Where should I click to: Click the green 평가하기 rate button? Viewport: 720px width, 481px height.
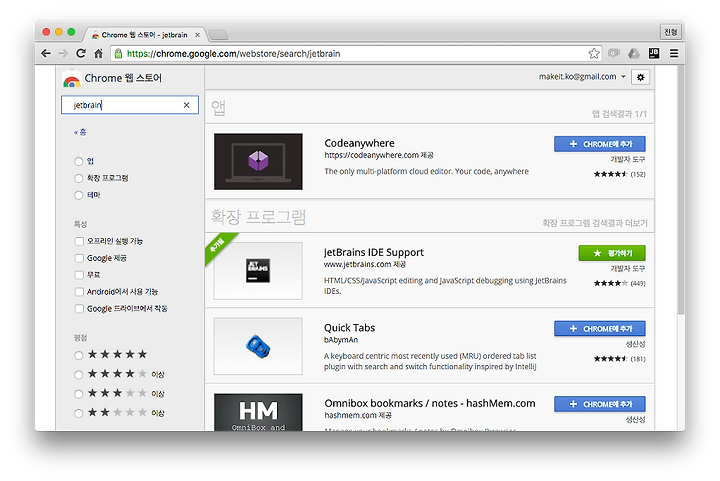point(612,253)
